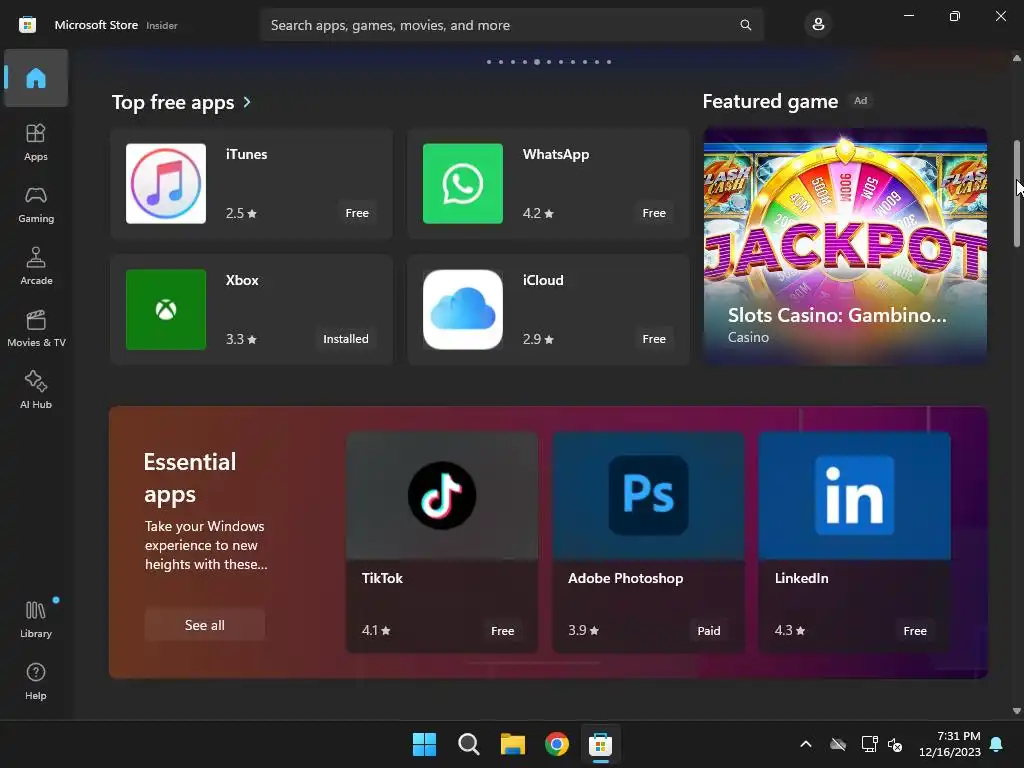Click the Paid label on Adobe Photoshop
The width and height of the screenshot is (1024, 768).
point(709,631)
